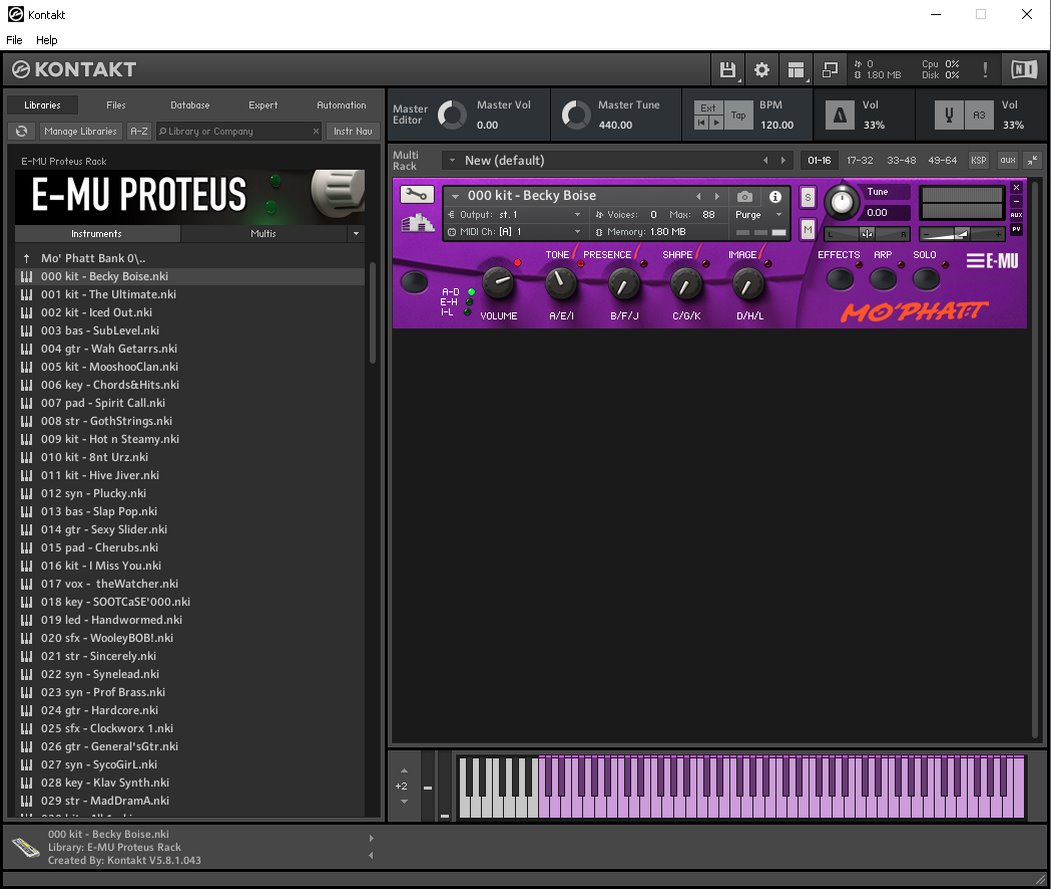Click the library refresh icon
The height and width of the screenshot is (889, 1051).
click(x=21, y=131)
